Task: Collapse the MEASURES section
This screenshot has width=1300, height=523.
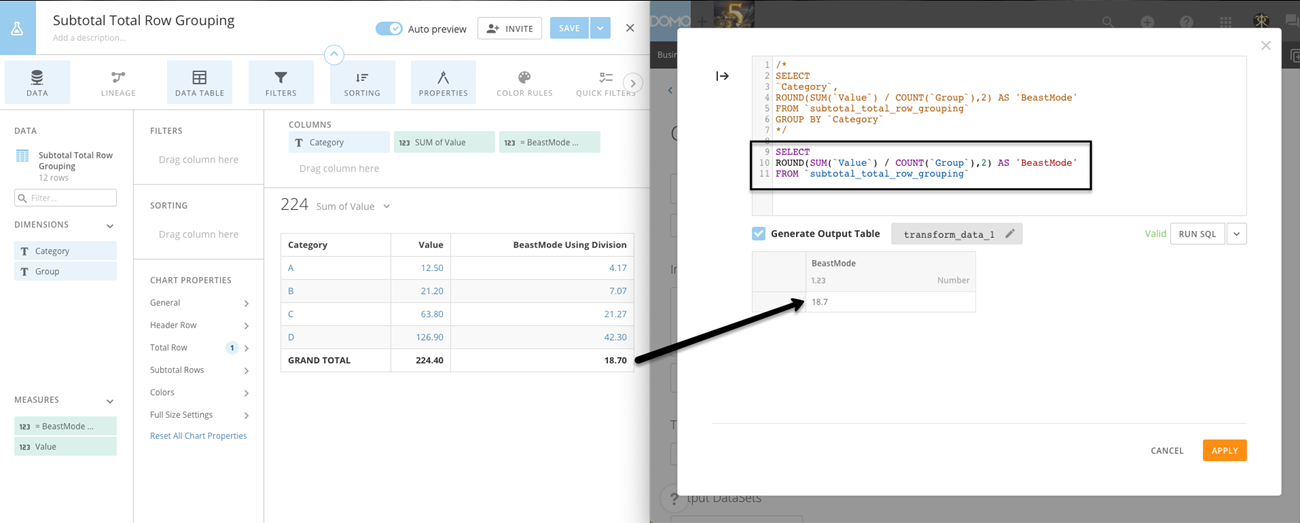Action: coord(110,401)
